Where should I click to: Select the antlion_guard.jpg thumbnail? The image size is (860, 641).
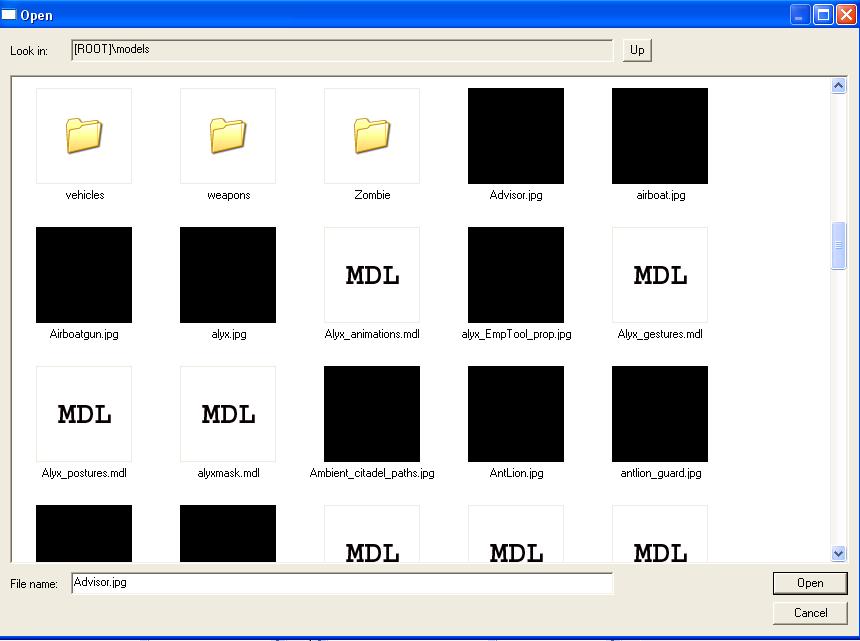point(660,414)
